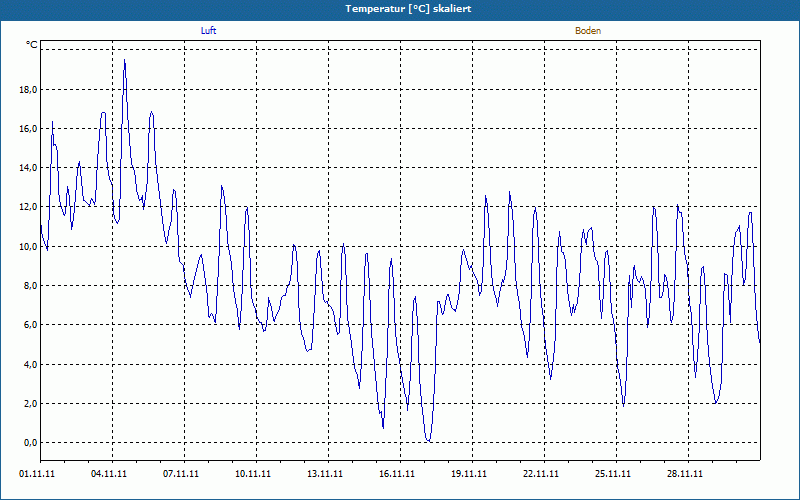Click the 8,0 y-axis value
Image resolution: width=800 pixels, height=500 pixels.
pos(32,286)
